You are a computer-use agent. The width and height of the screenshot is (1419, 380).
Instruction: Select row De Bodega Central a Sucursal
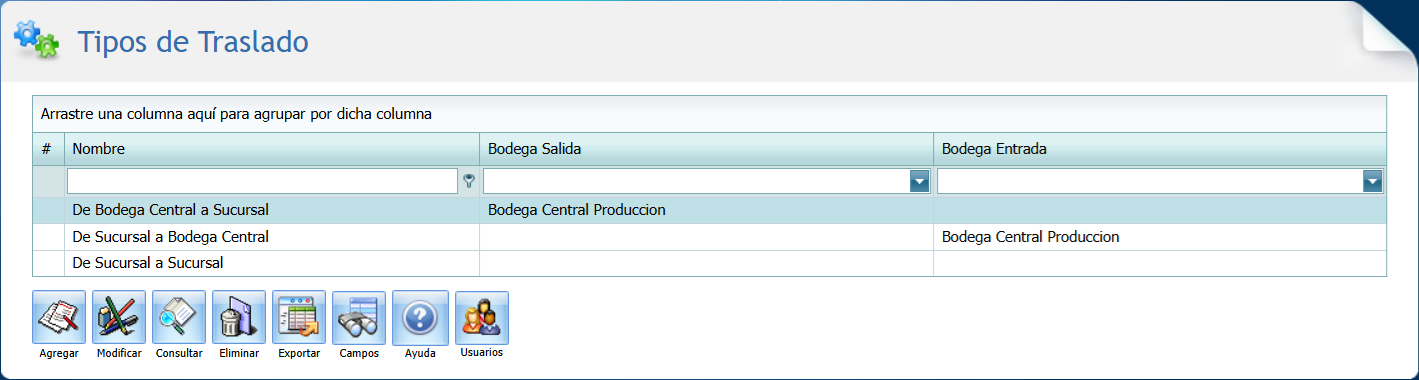[710, 210]
